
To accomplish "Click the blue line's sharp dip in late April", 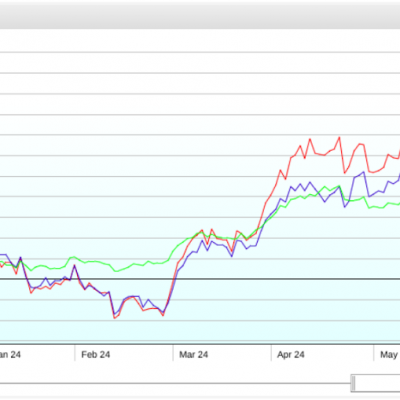I will (x=345, y=207).
